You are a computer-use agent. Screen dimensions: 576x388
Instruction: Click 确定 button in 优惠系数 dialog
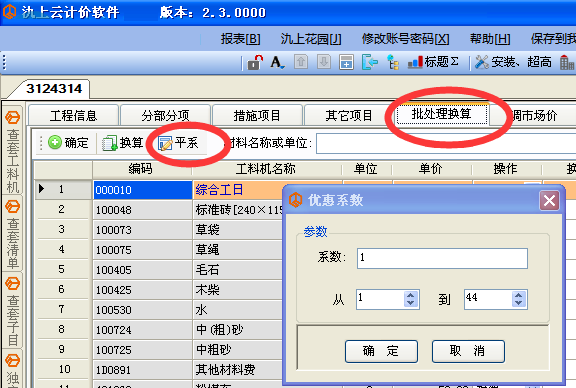point(381,351)
